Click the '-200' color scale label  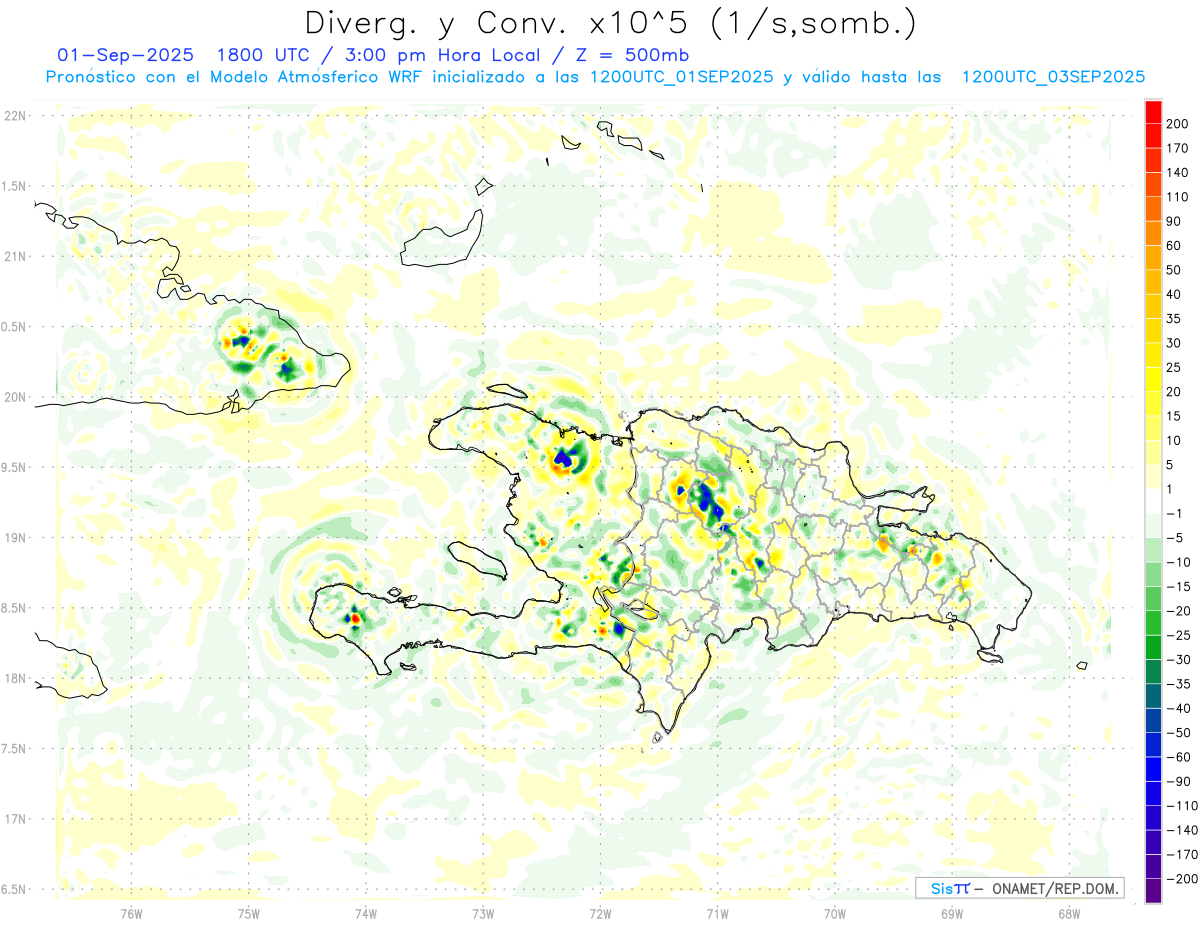(x=1180, y=879)
